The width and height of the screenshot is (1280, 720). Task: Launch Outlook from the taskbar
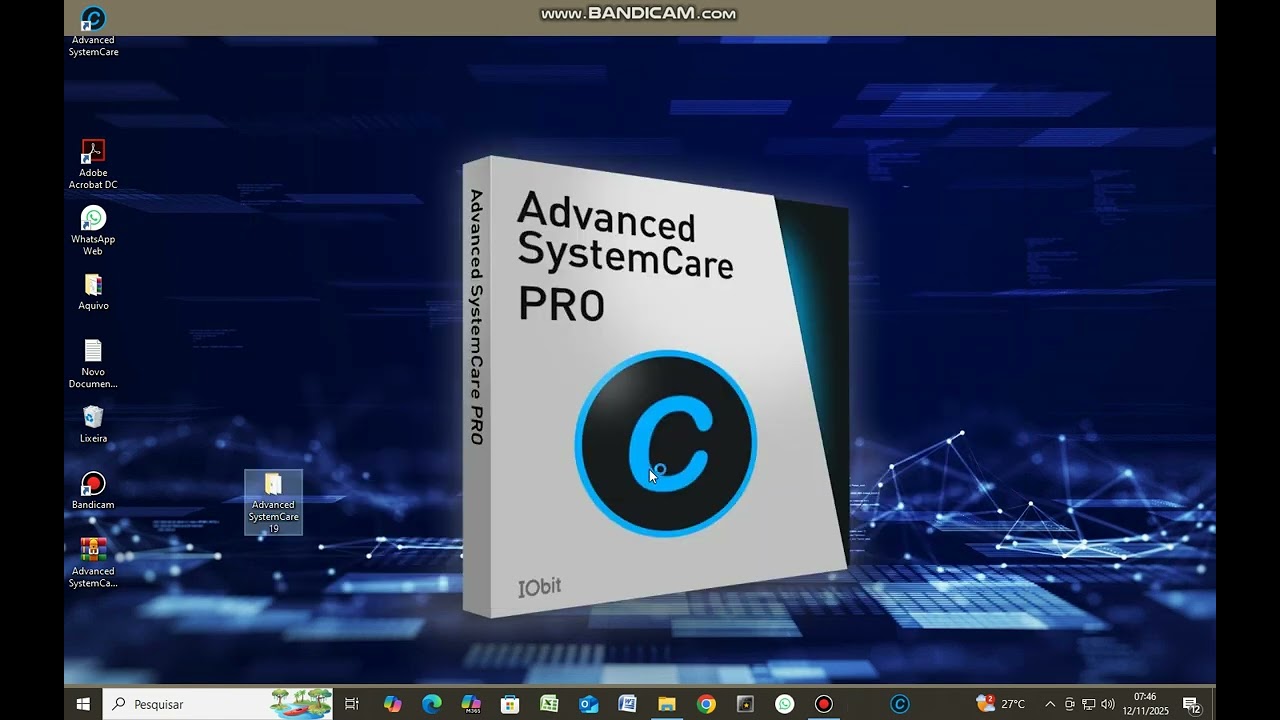click(589, 704)
